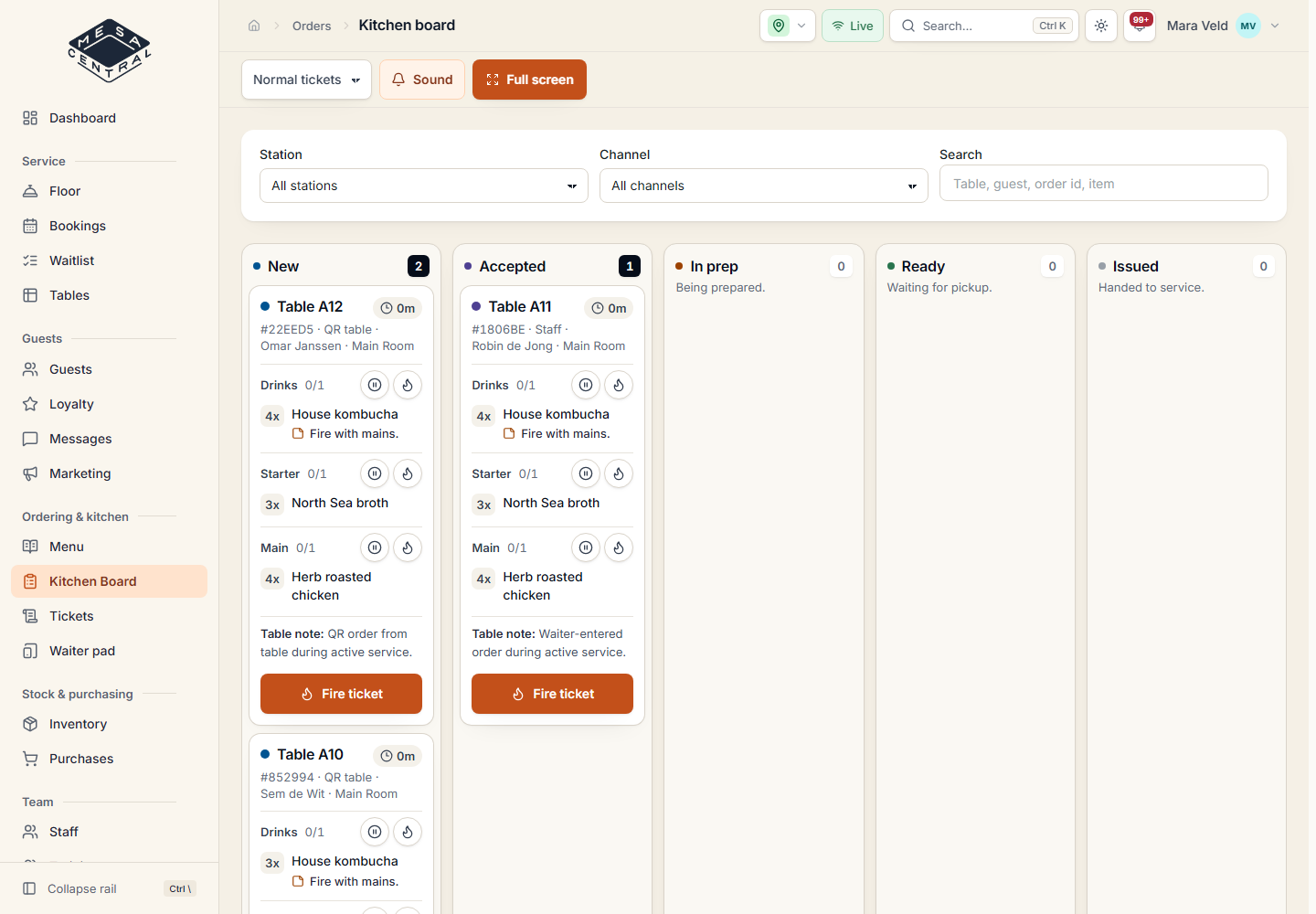Hold the Main course on Table A12
1316x914 pixels.
pyautogui.click(x=375, y=547)
